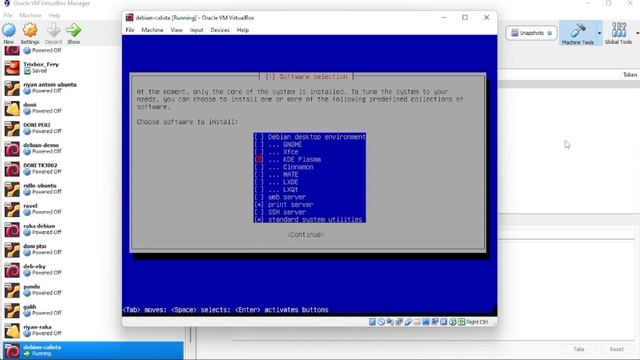Click Right Ctrl host key indicator
The image size is (640, 360).
coord(477,322)
